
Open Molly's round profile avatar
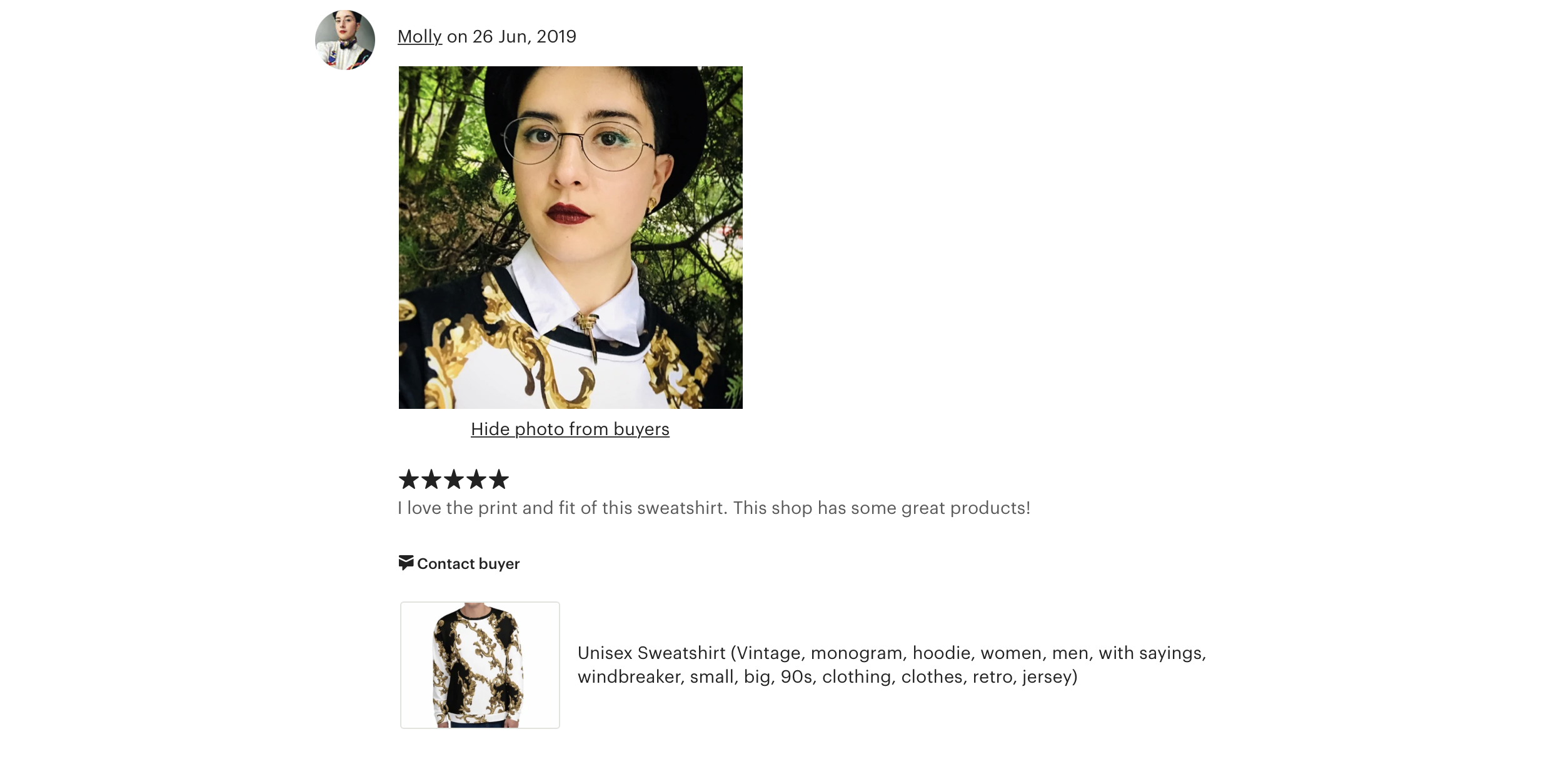pyautogui.click(x=345, y=40)
